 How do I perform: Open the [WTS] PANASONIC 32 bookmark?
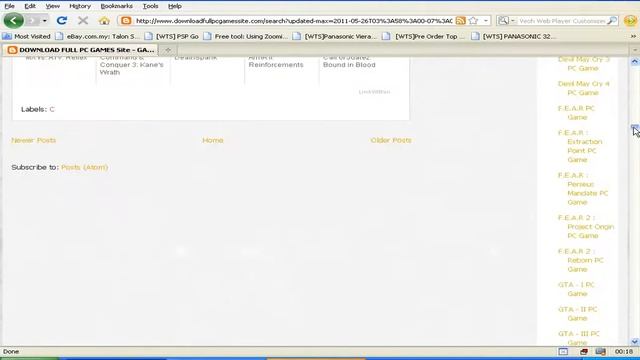click(x=513, y=36)
